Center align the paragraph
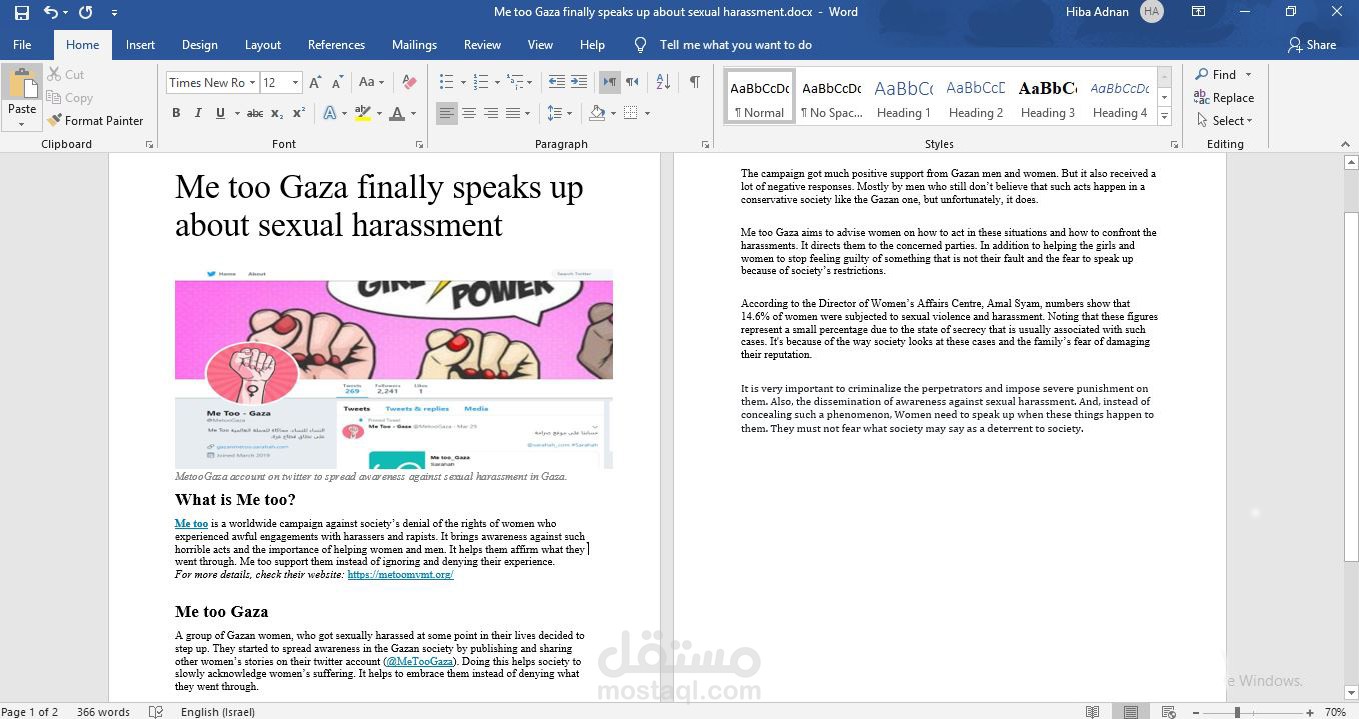The height and width of the screenshot is (719, 1359). click(x=469, y=113)
